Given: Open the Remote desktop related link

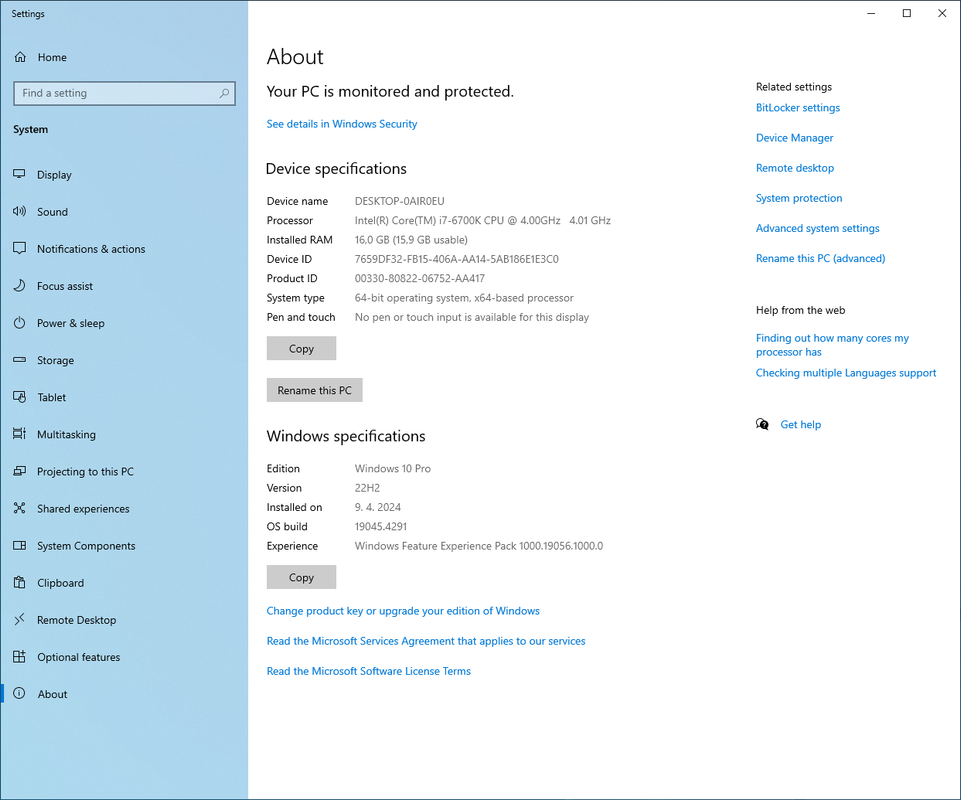Looking at the screenshot, I should pyautogui.click(x=794, y=168).
